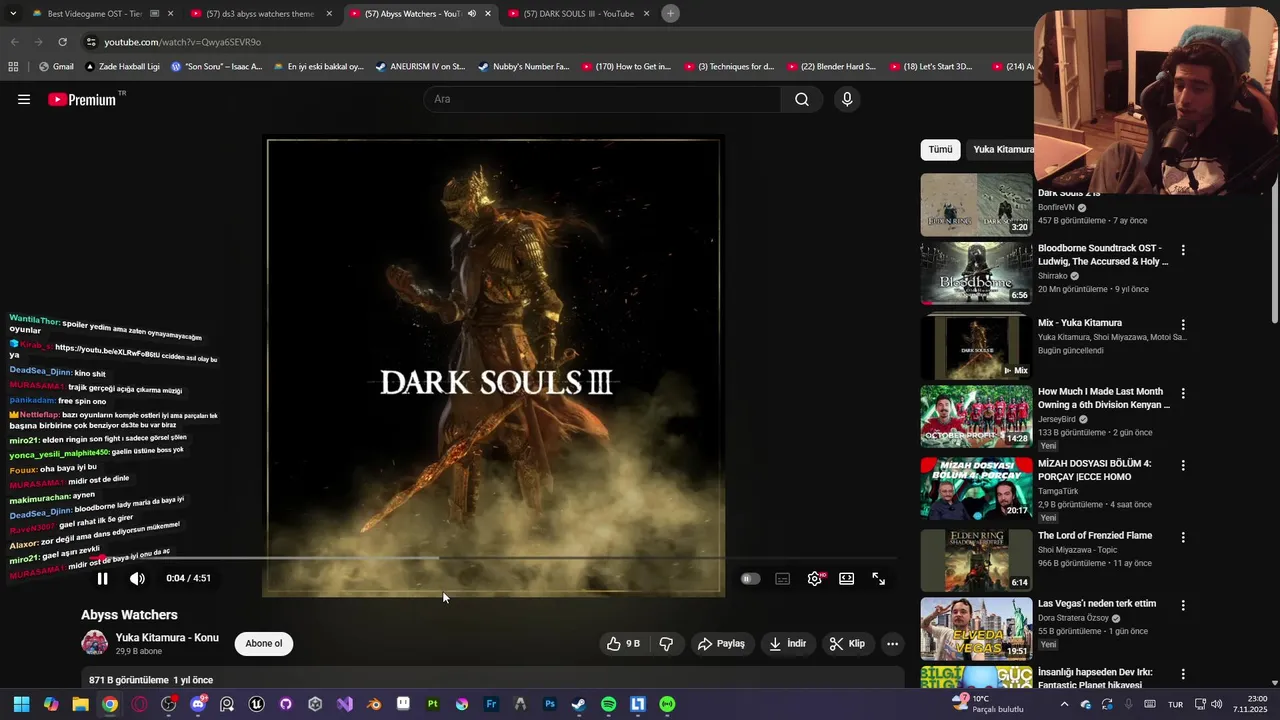This screenshot has width=1280, height=720.
Task: Open the Mix - Yuka Kitamura playlist title
Action: click(1080, 323)
